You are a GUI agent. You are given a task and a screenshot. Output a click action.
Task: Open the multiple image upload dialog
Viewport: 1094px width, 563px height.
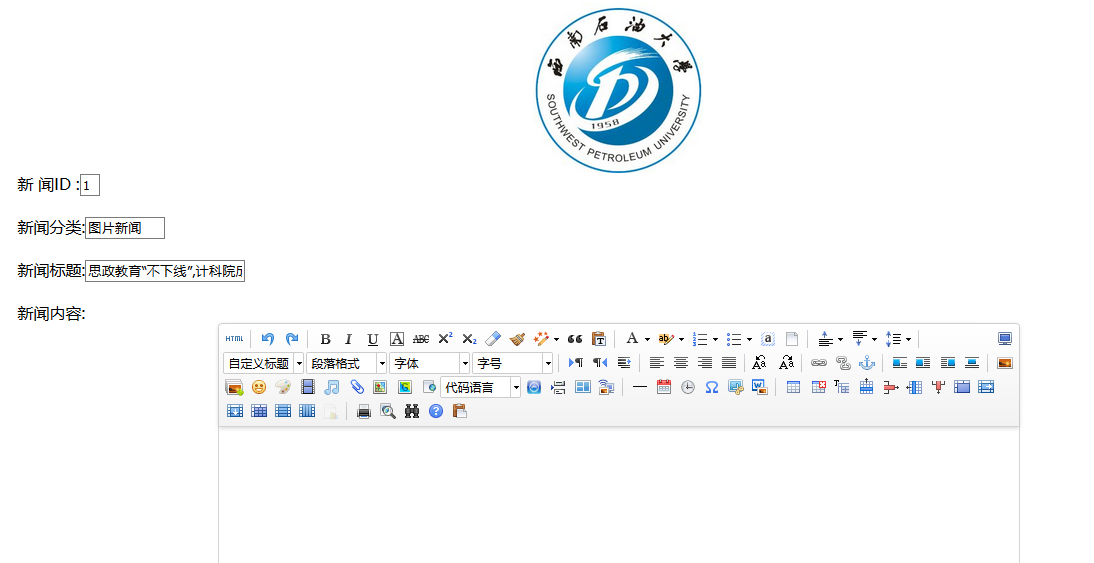click(234, 387)
